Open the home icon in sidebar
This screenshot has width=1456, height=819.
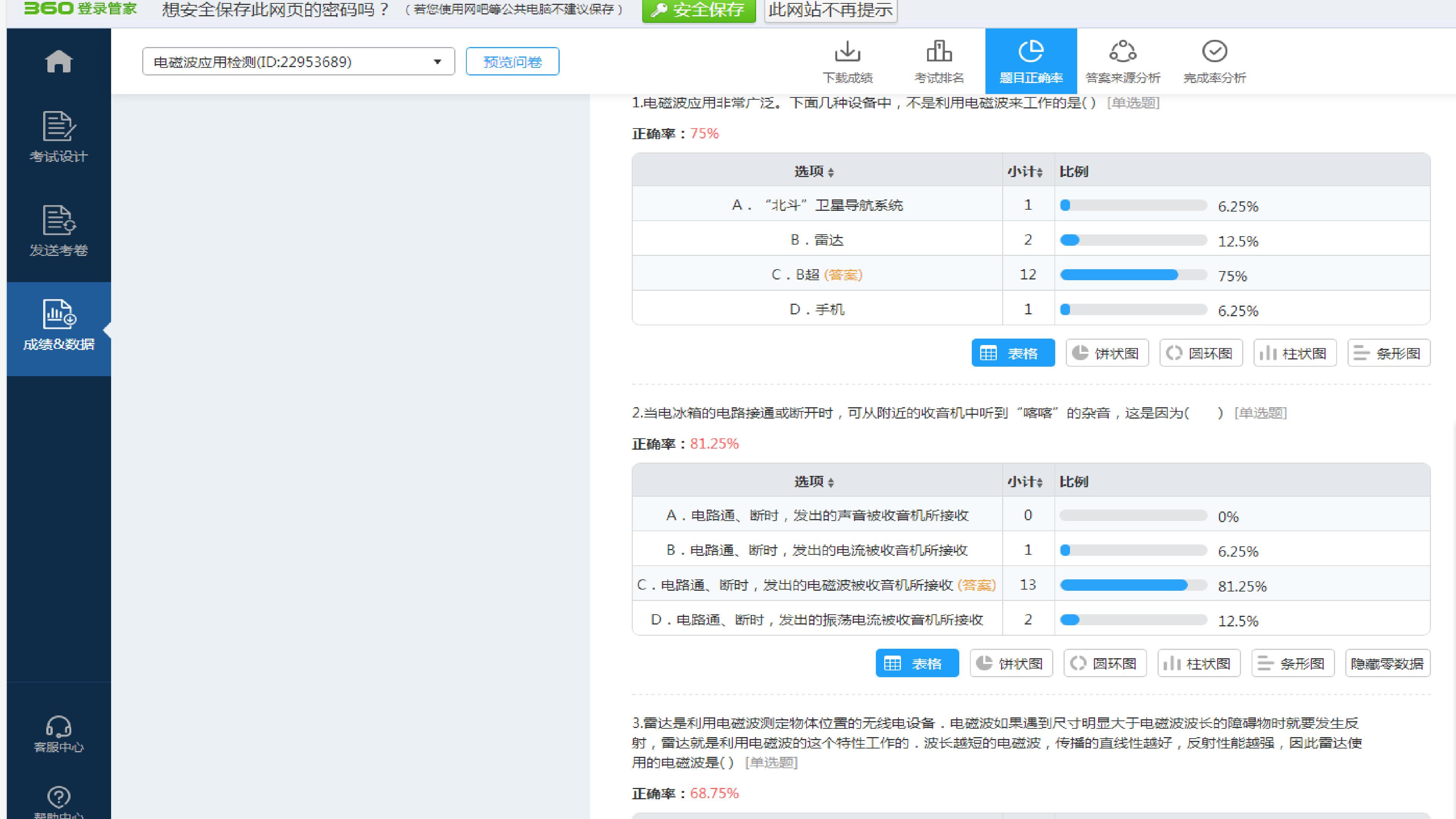[59, 61]
